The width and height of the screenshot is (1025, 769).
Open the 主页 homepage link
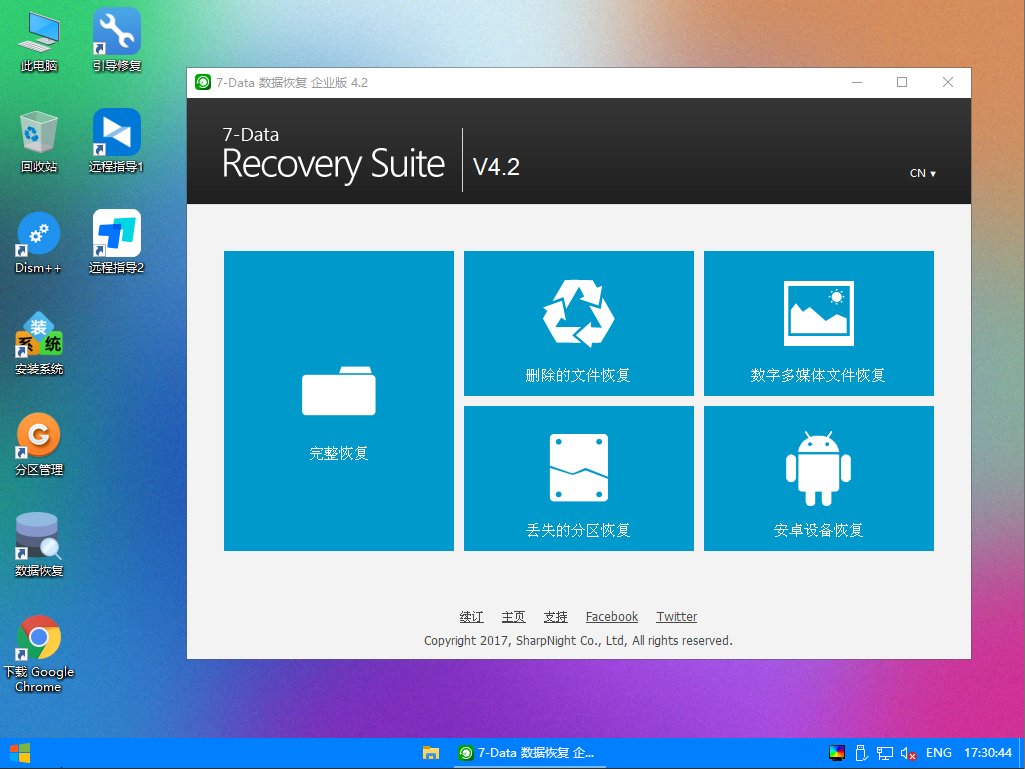tap(513, 617)
